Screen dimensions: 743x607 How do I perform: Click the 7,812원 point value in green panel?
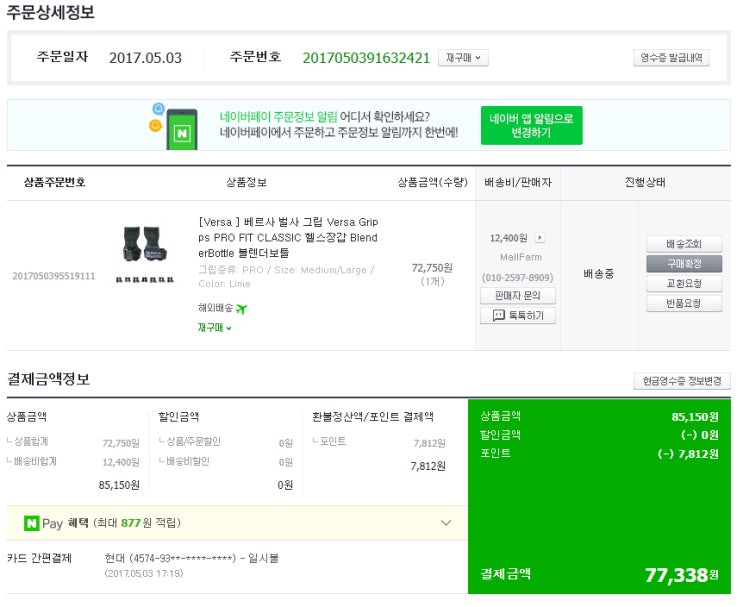pos(688,454)
